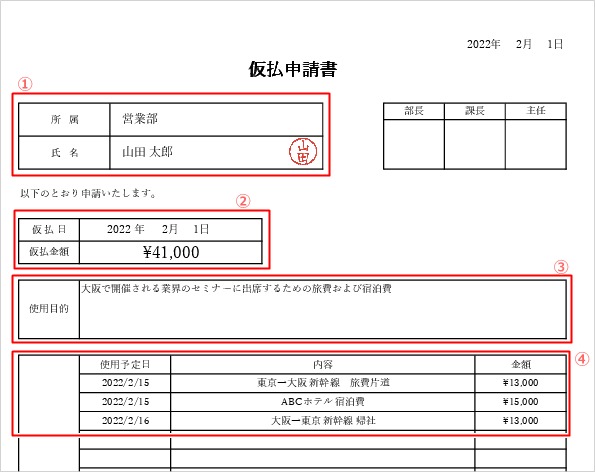Image resolution: width=595 pixels, height=472 pixels.
Task: Click the sentence 以下のとおり申請いたします。
Action: click(88, 194)
